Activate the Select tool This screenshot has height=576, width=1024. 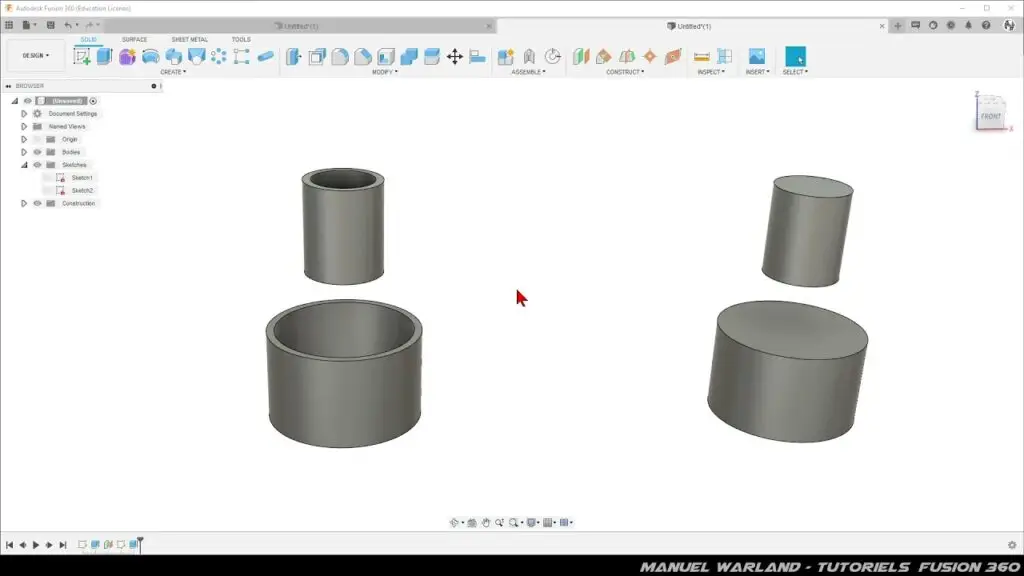[795, 56]
